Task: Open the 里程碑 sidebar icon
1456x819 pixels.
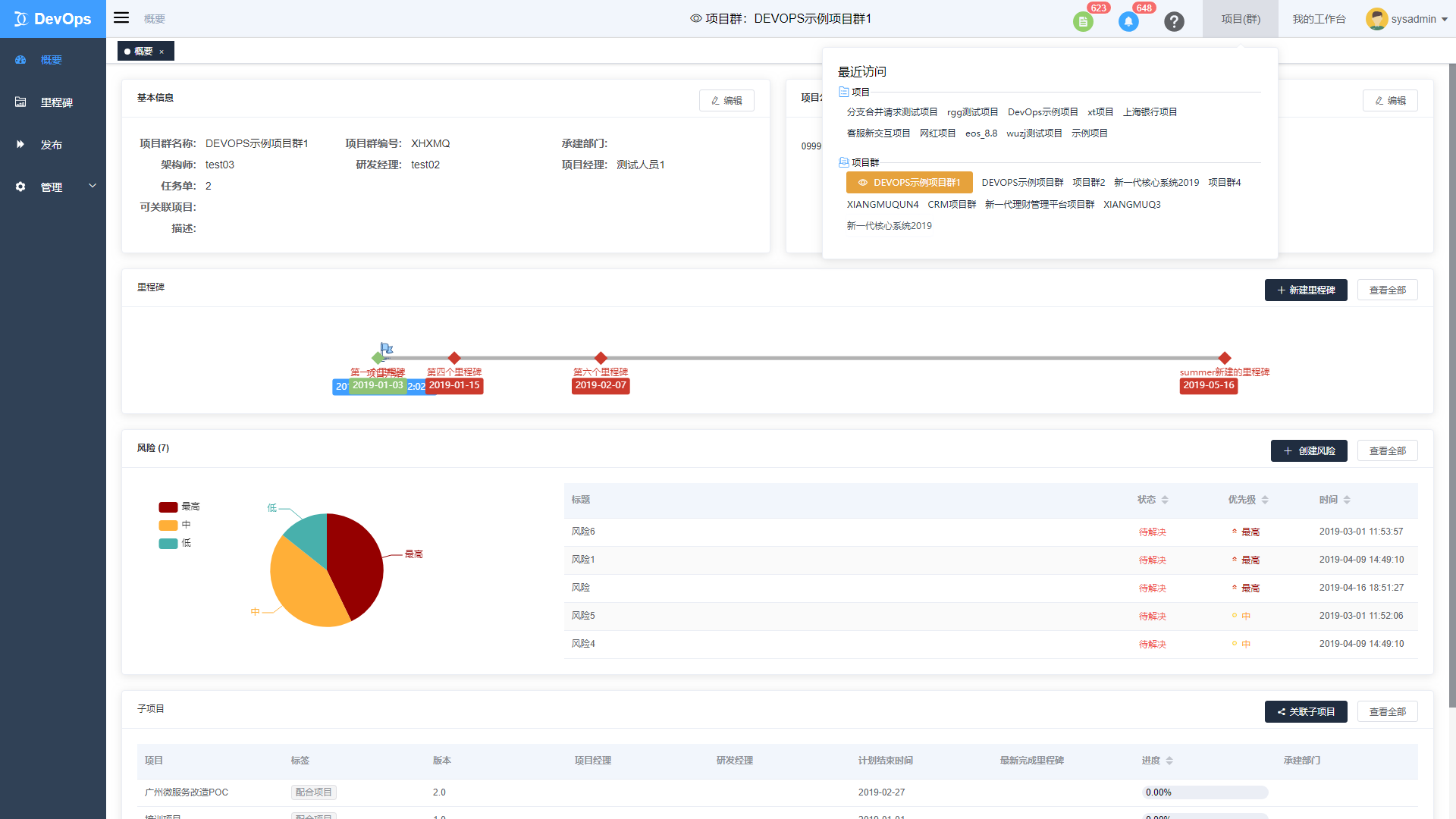Action: (x=20, y=102)
